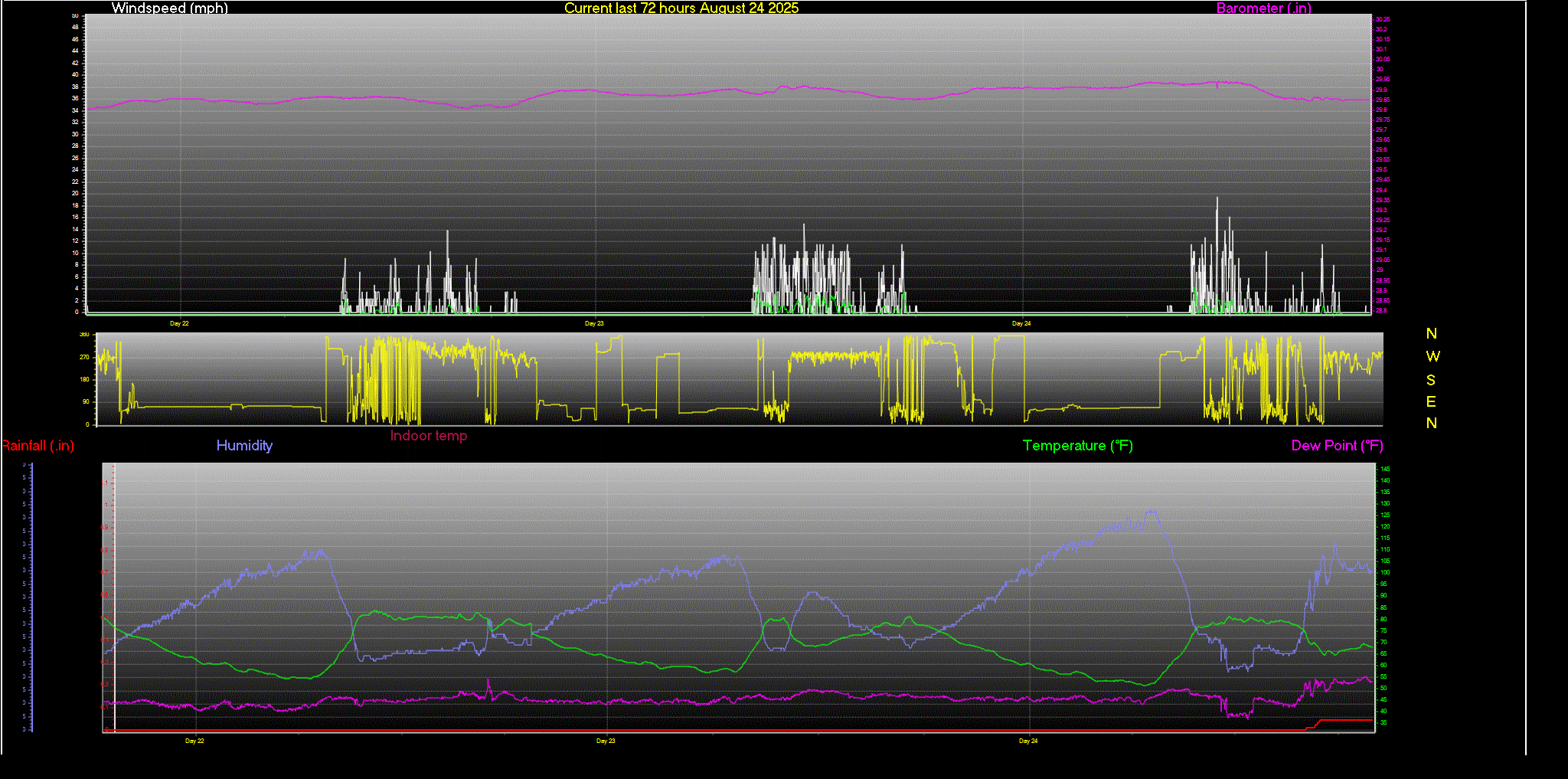The image size is (1568, 779).
Task: Click the 'E' wind direction label
Action: pyautogui.click(x=1431, y=401)
